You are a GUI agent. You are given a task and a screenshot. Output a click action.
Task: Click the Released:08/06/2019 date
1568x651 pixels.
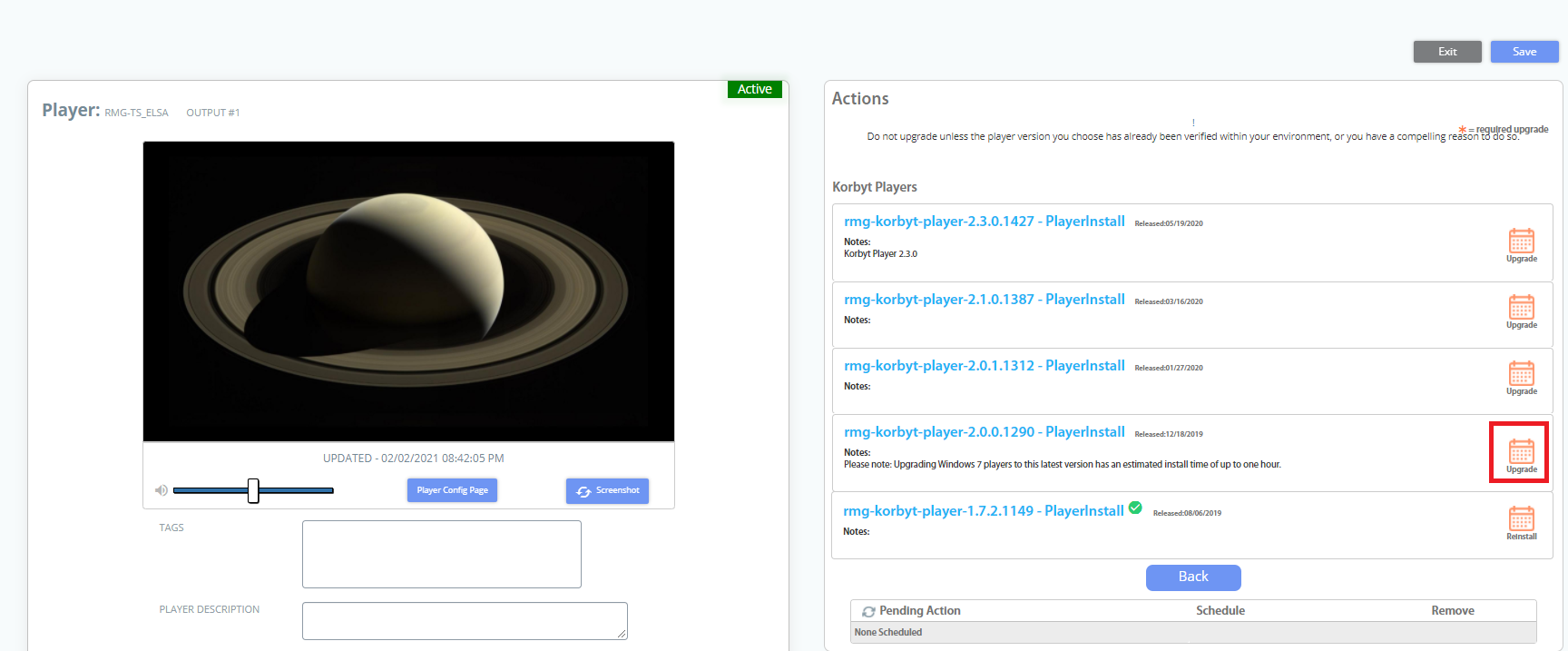tap(1187, 513)
